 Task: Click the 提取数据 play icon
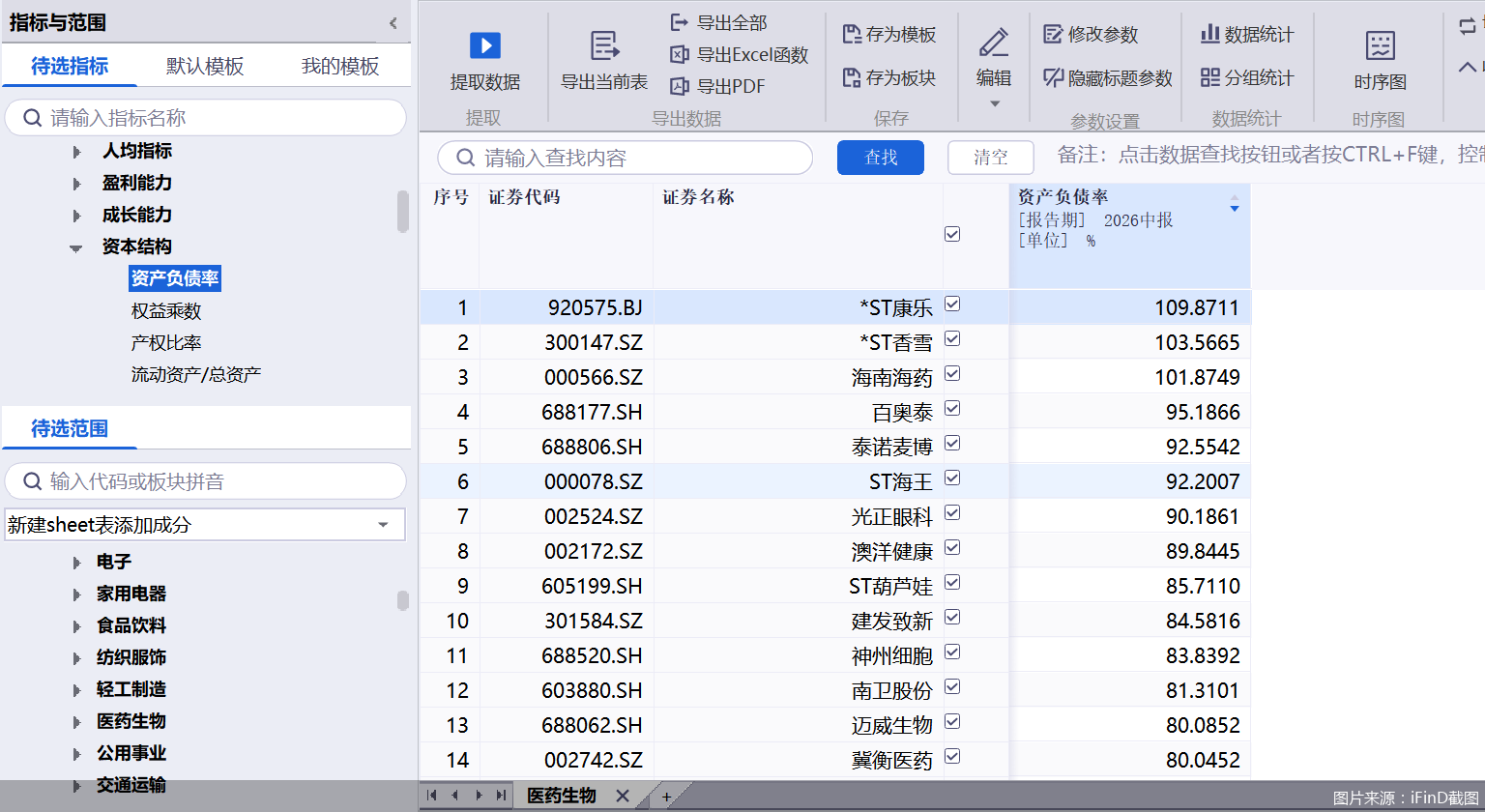[x=484, y=44]
